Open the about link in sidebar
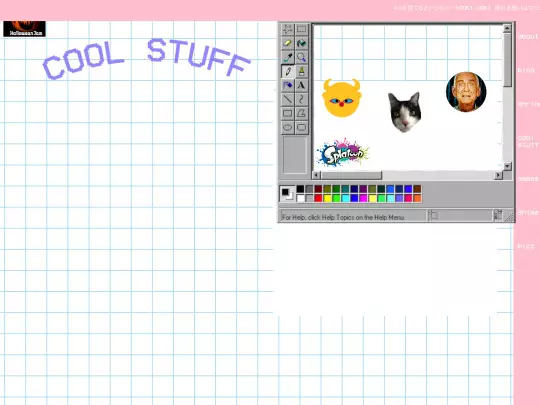This screenshot has width=540, height=405. (x=528, y=37)
